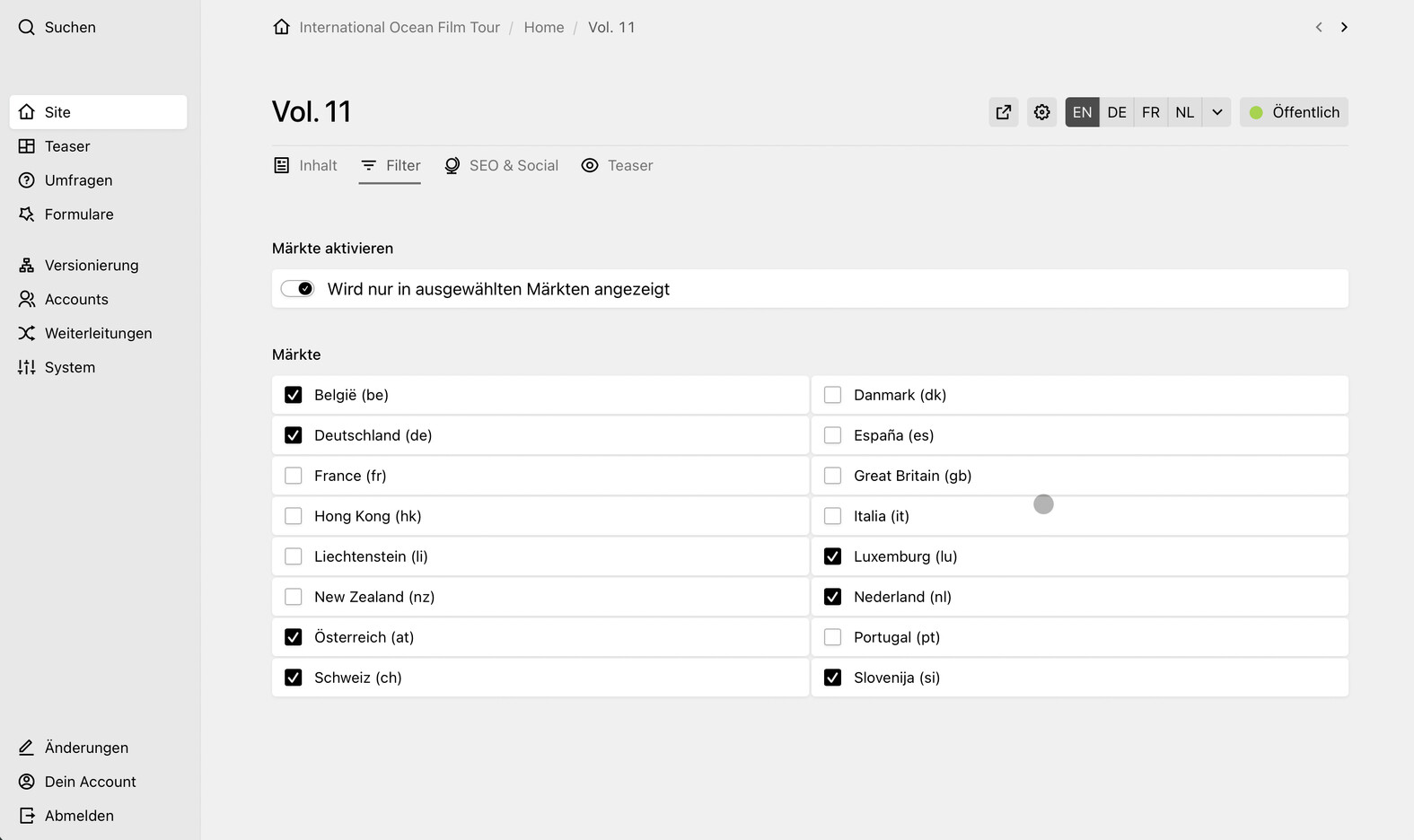Open Weiterleitungen in the sidebar
This screenshot has width=1414, height=840.
coord(98,333)
